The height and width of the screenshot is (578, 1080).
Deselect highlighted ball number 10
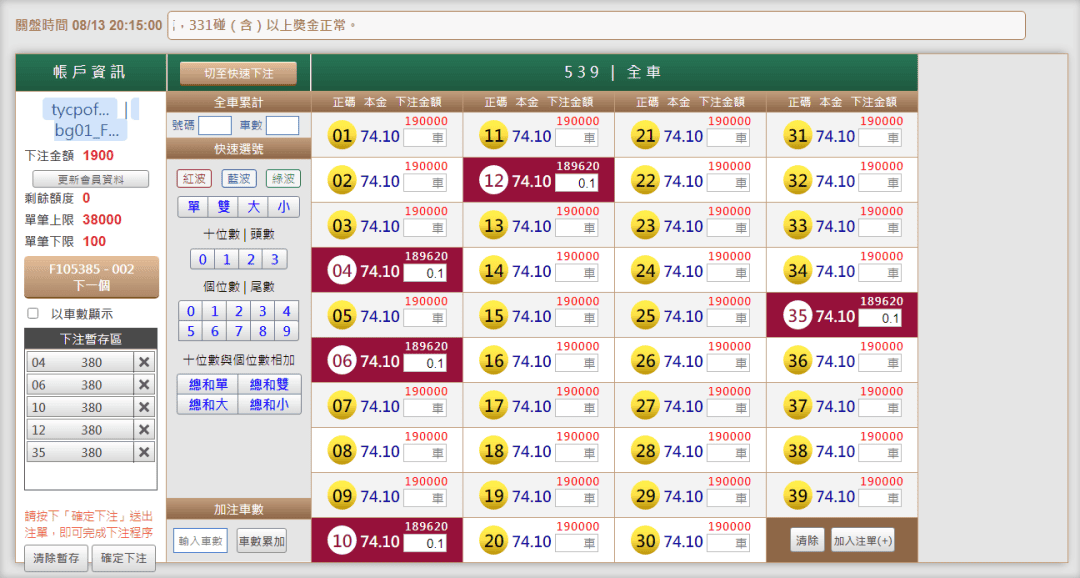[x=342, y=541]
